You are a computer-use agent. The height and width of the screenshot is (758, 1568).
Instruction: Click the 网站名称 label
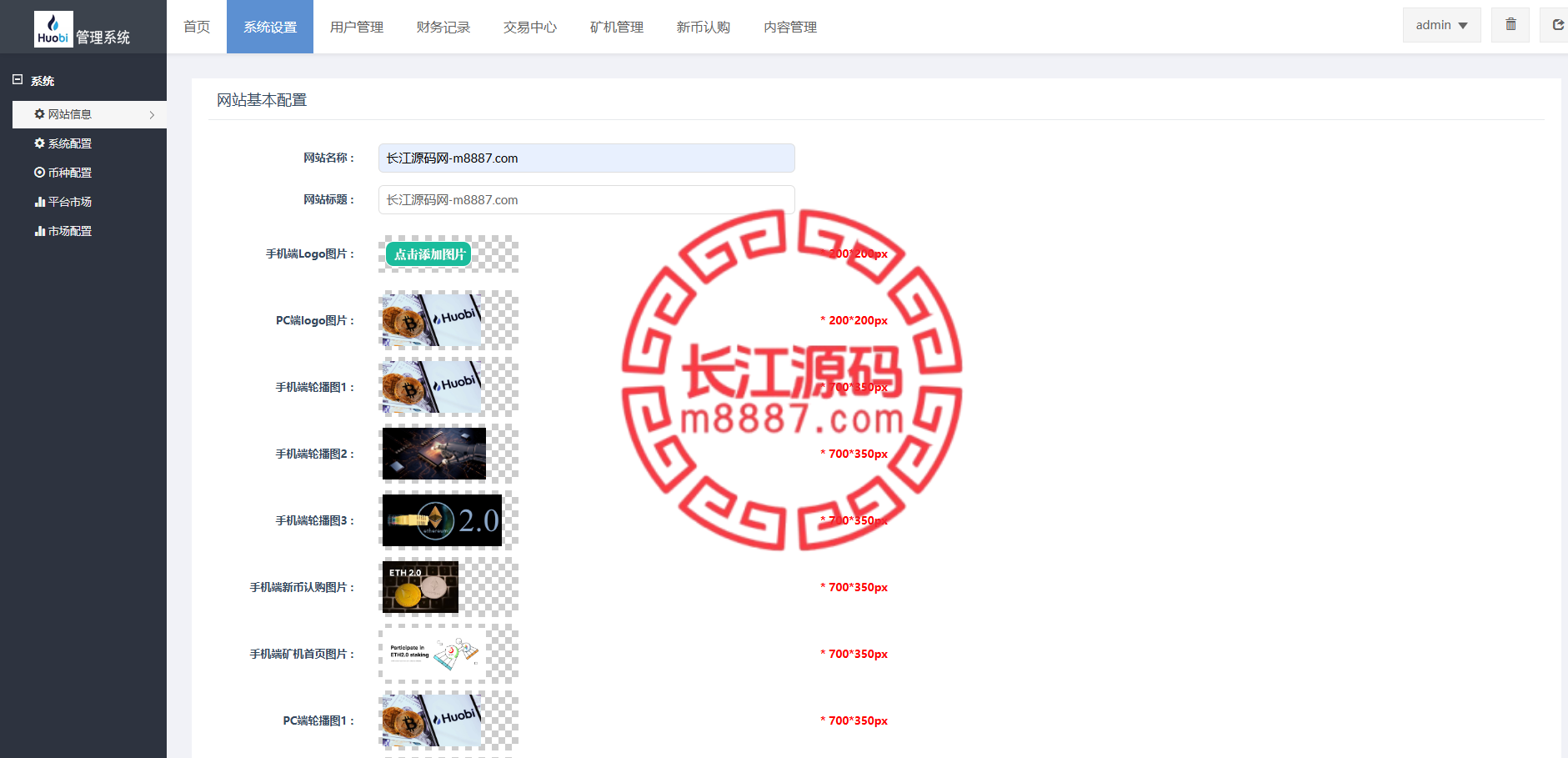[329, 158]
